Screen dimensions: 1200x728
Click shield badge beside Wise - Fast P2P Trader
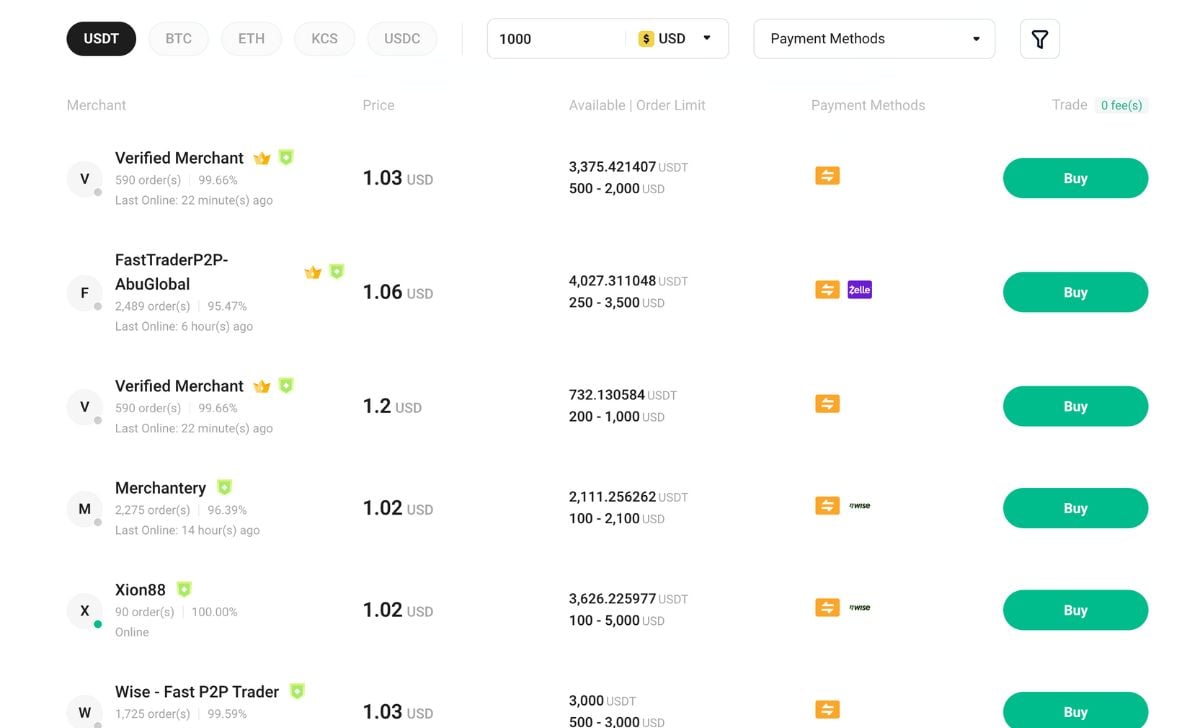coord(297,691)
